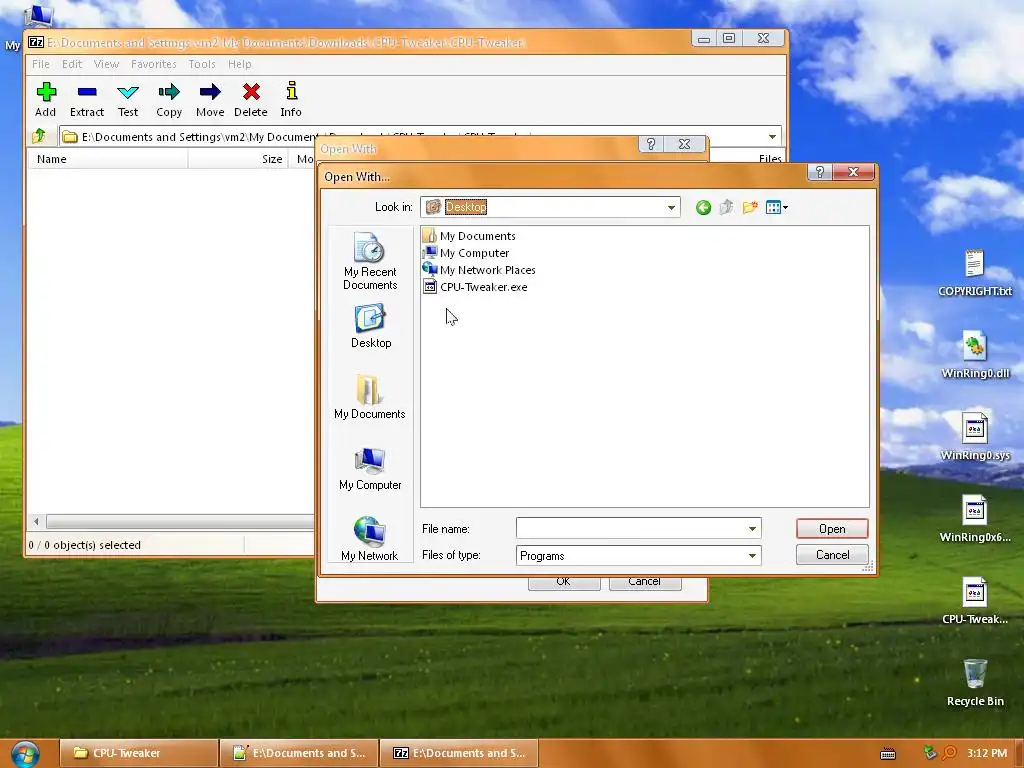The height and width of the screenshot is (768, 1024).
Task: Click Cancel in the background Open With dialog
Action: [x=645, y=583]
